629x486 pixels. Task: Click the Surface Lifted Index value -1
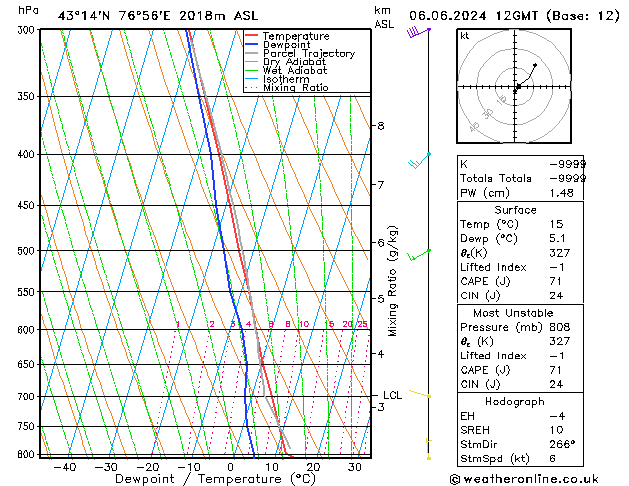[x=557, y=267]
